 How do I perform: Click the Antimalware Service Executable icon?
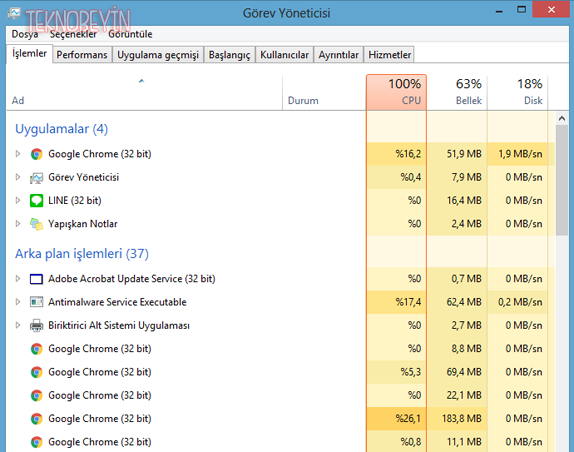point(36,302)
